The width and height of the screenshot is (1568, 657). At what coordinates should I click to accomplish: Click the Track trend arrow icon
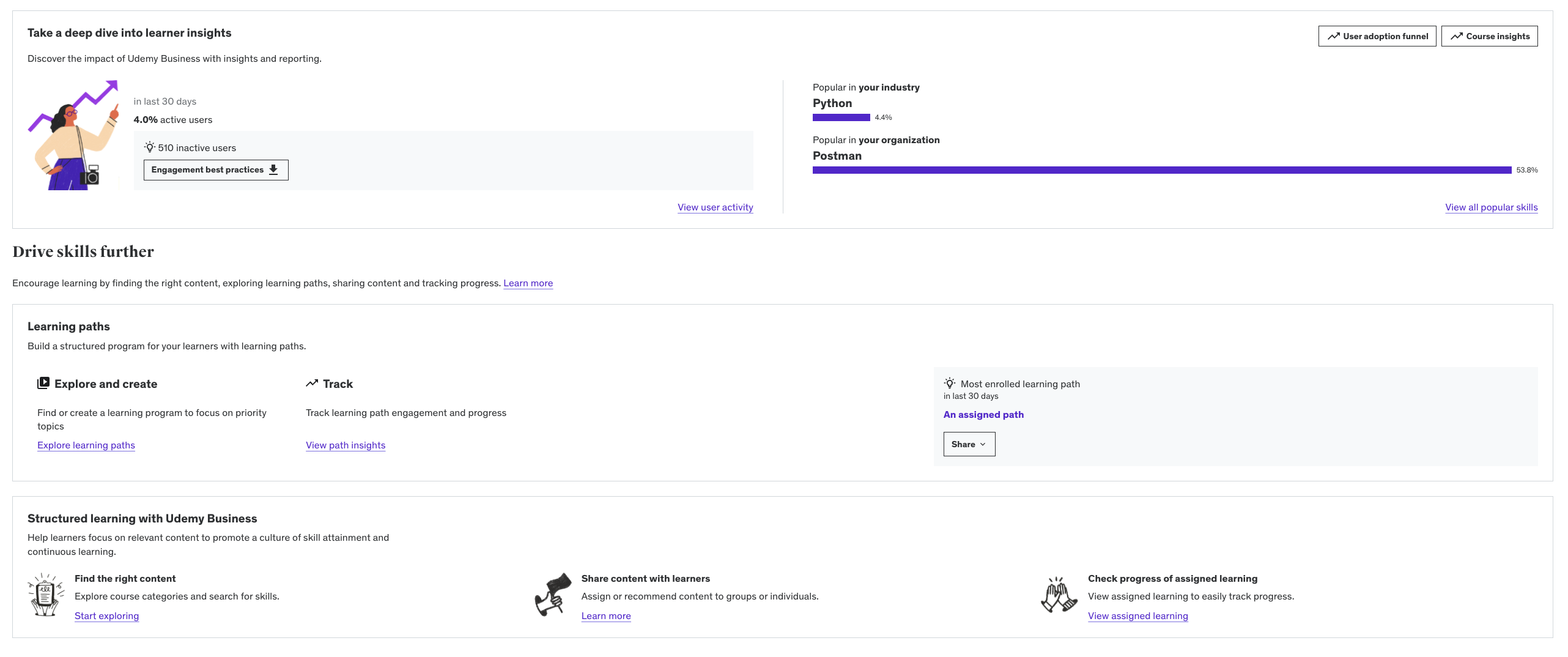312,384
